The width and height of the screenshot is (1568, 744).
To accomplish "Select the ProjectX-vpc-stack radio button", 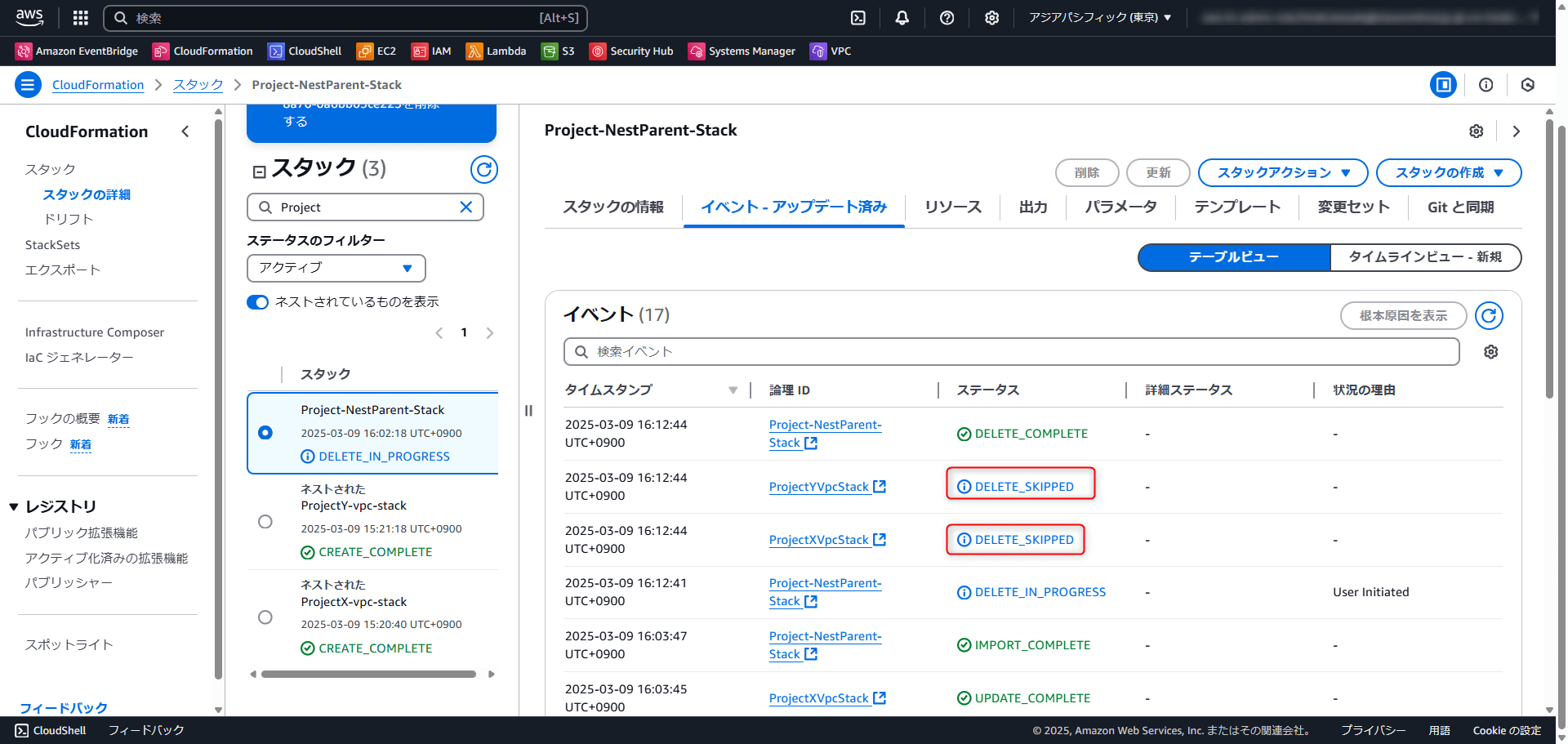I will tap(265, 617).
